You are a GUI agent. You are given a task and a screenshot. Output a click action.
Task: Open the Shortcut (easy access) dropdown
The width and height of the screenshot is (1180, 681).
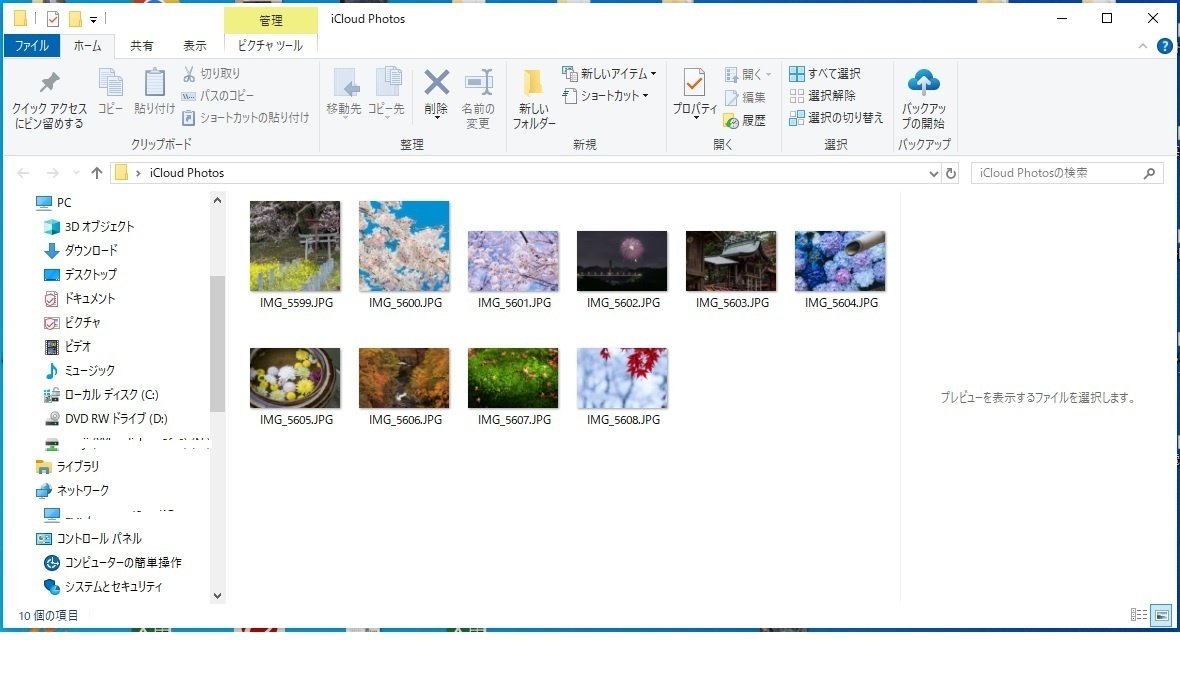click(x=605, y=96)
